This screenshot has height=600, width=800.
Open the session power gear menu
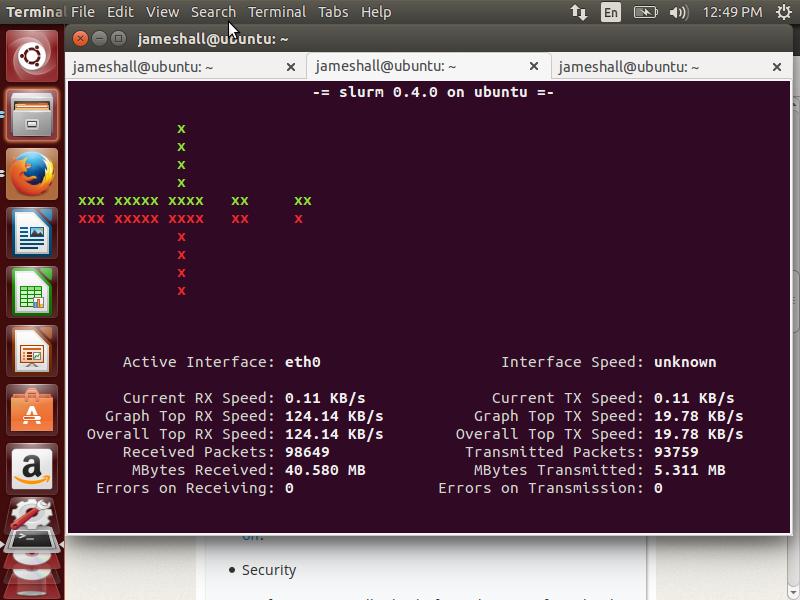(784, 12)
